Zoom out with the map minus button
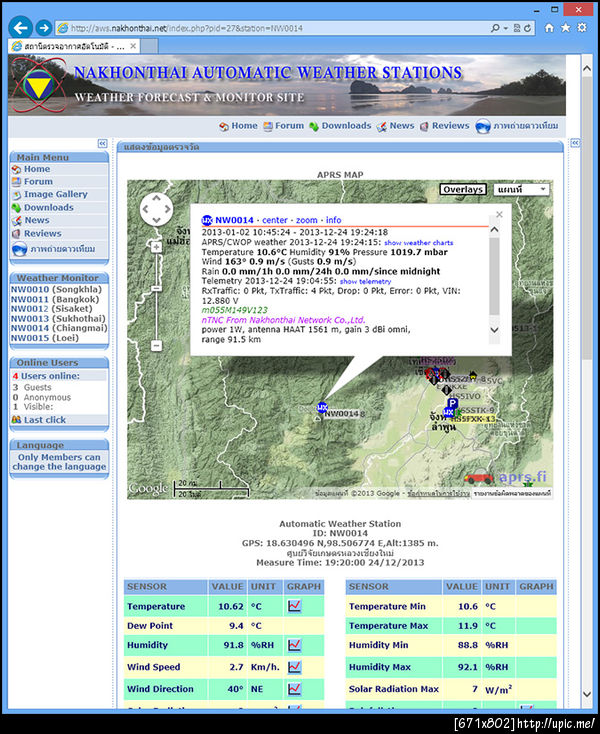Viewport: 600px width, 734px height. [x=157, y=345]
